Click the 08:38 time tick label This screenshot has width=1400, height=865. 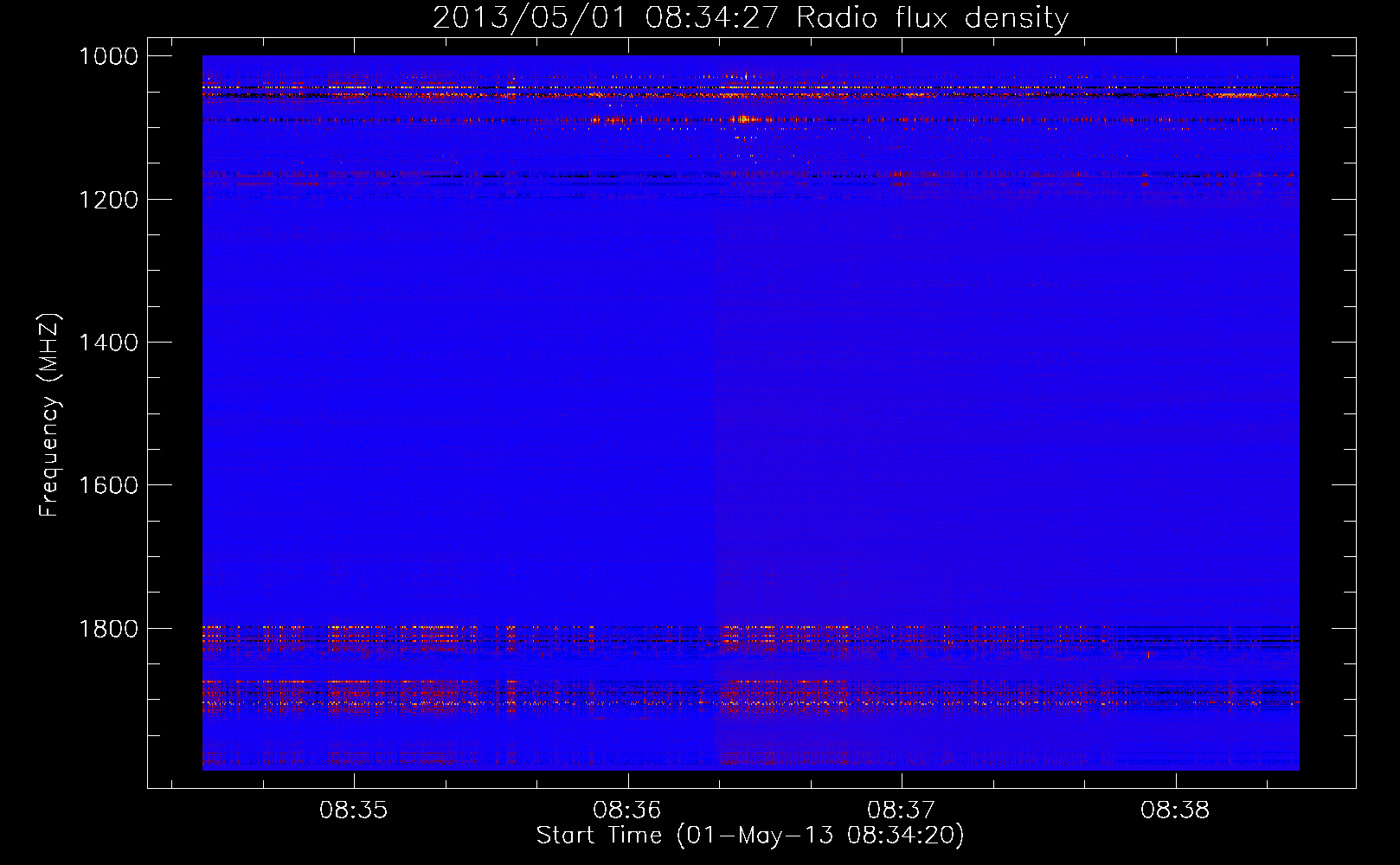pyautogui.click(x=1175, y=811)
